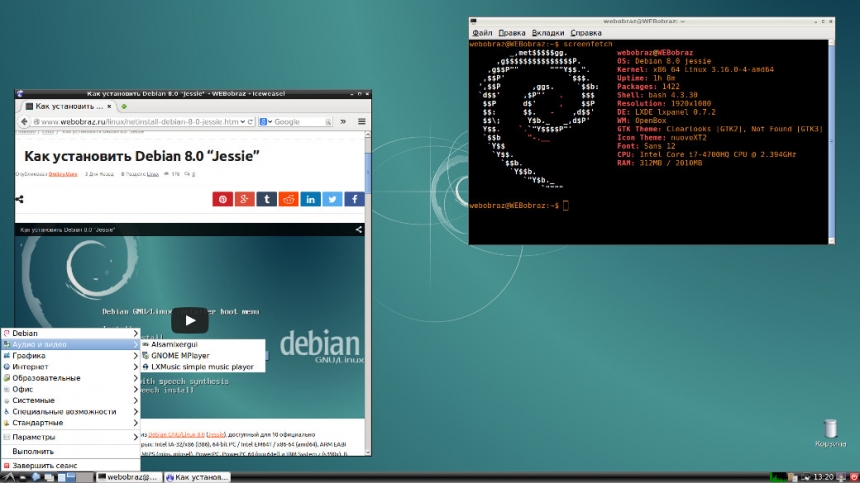Image resolution: width=860 pixels, height=483 pixels.
Task: Reload the page in Iceweasel
Action: [x=250, y=122]
